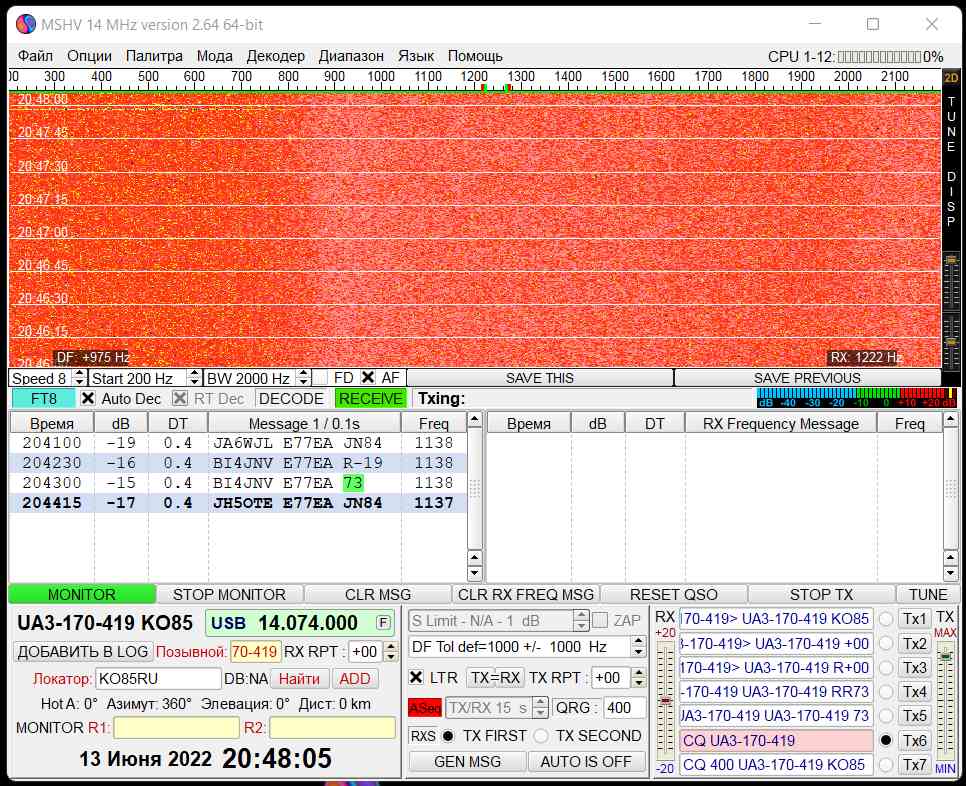Click the RXS button
The height and width of the screenshot is (786, 966).
tap(423, 736)
